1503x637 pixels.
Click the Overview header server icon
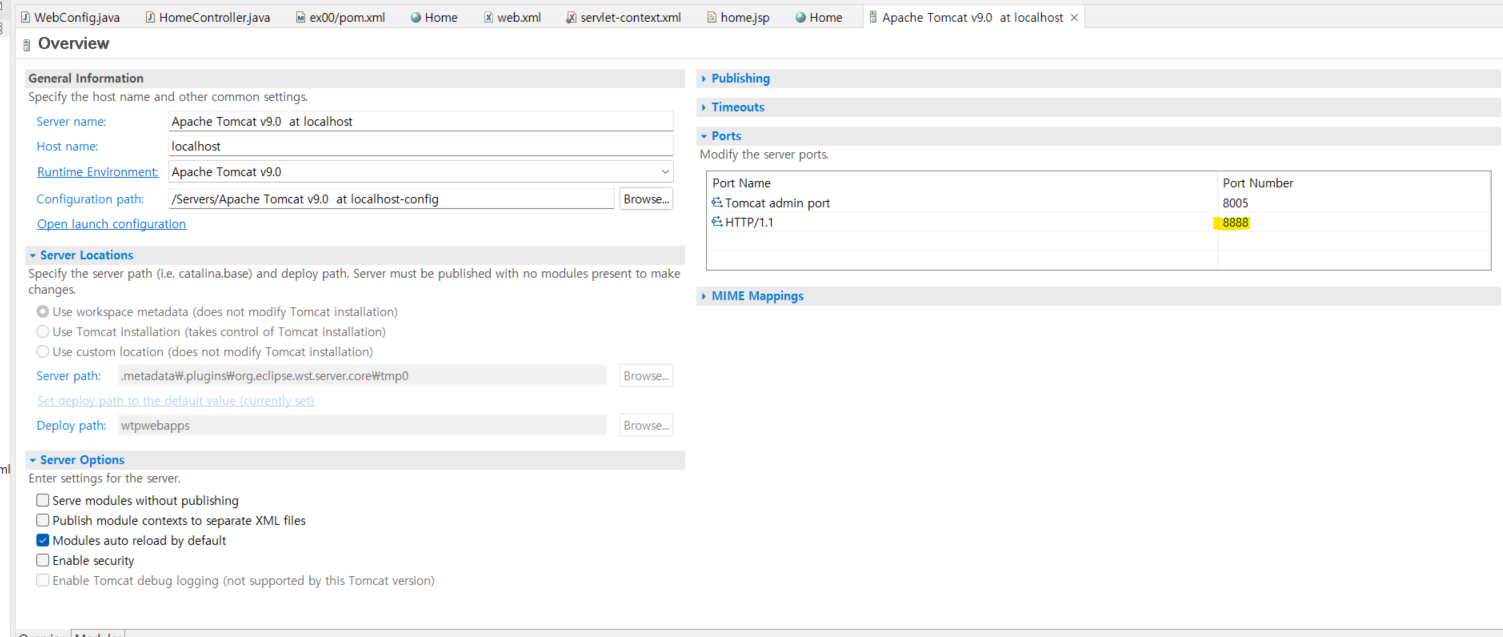[x=27, y=44]
